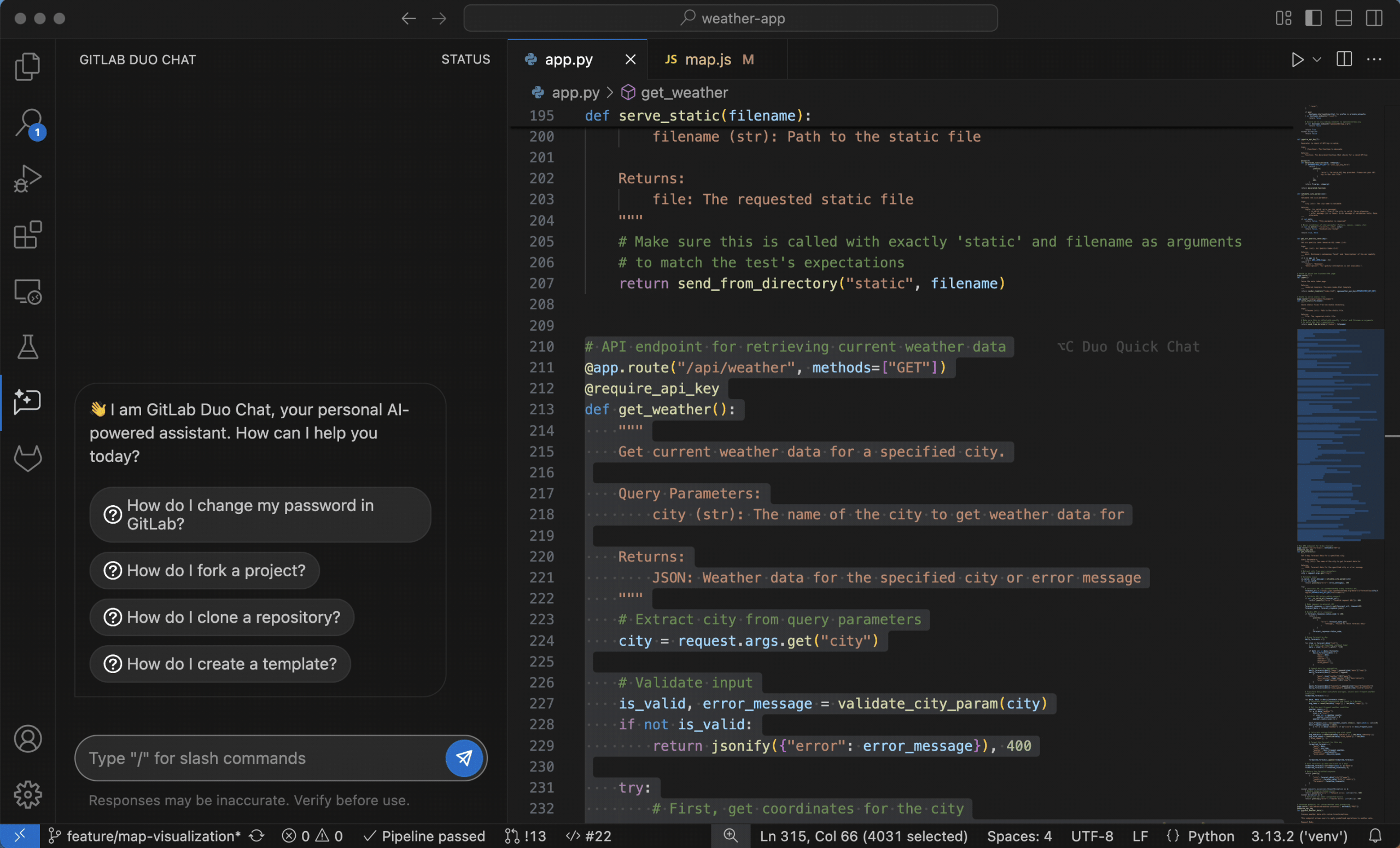Select GITLAB DUO CHAT panel header
The height and width of the screenshot is (848, 1400).
(x=137, y=60)
